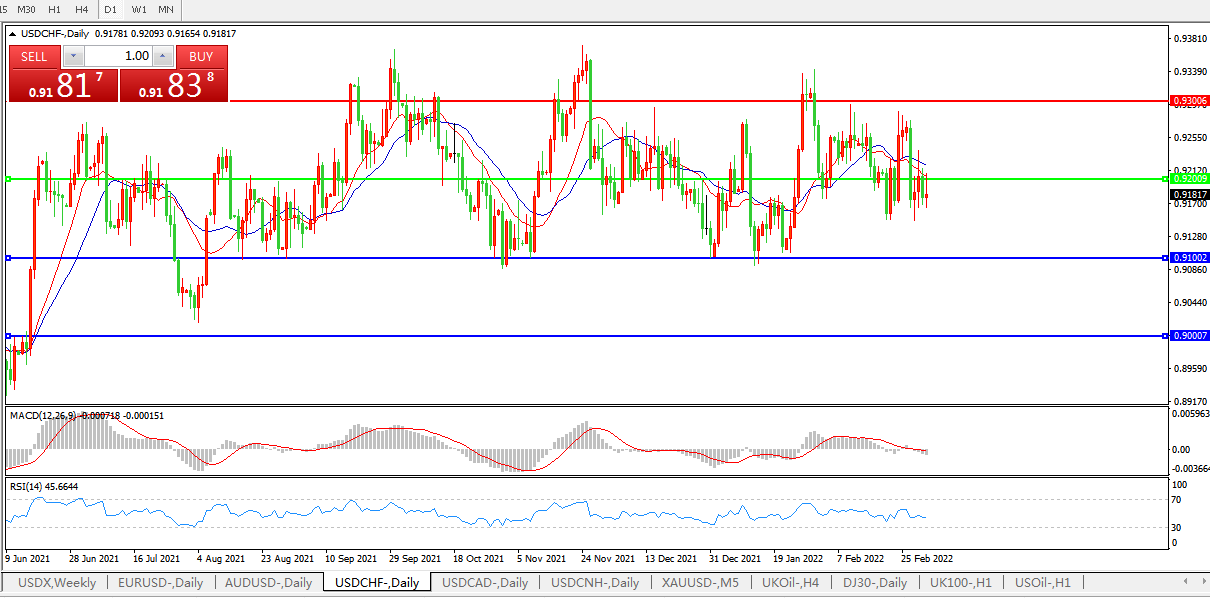Decrease lot volume with the down arrow
Viewport: 1210px width, 598px height.
coord(73,57)
